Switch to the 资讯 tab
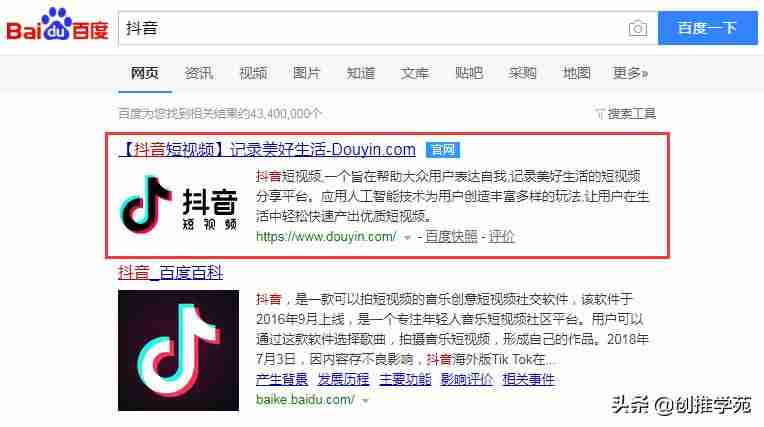Viewport: 764px width, 427px height. click(199, 73)
